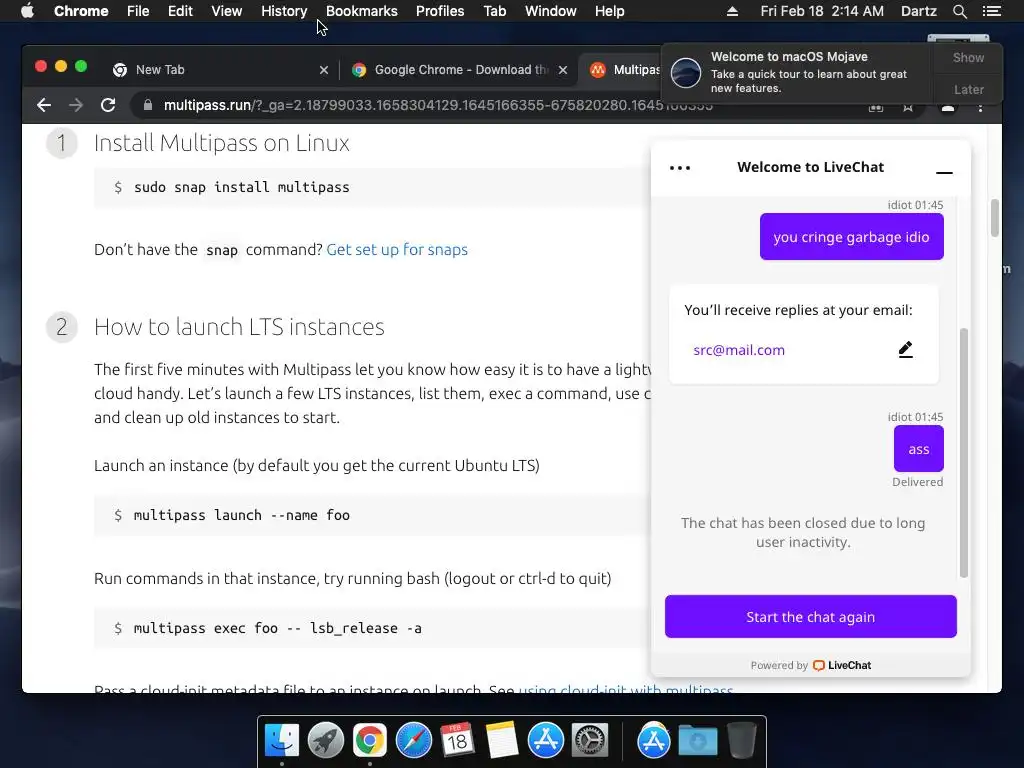
Task: Open the Bookmarks menu
Action: pos(361,11)
